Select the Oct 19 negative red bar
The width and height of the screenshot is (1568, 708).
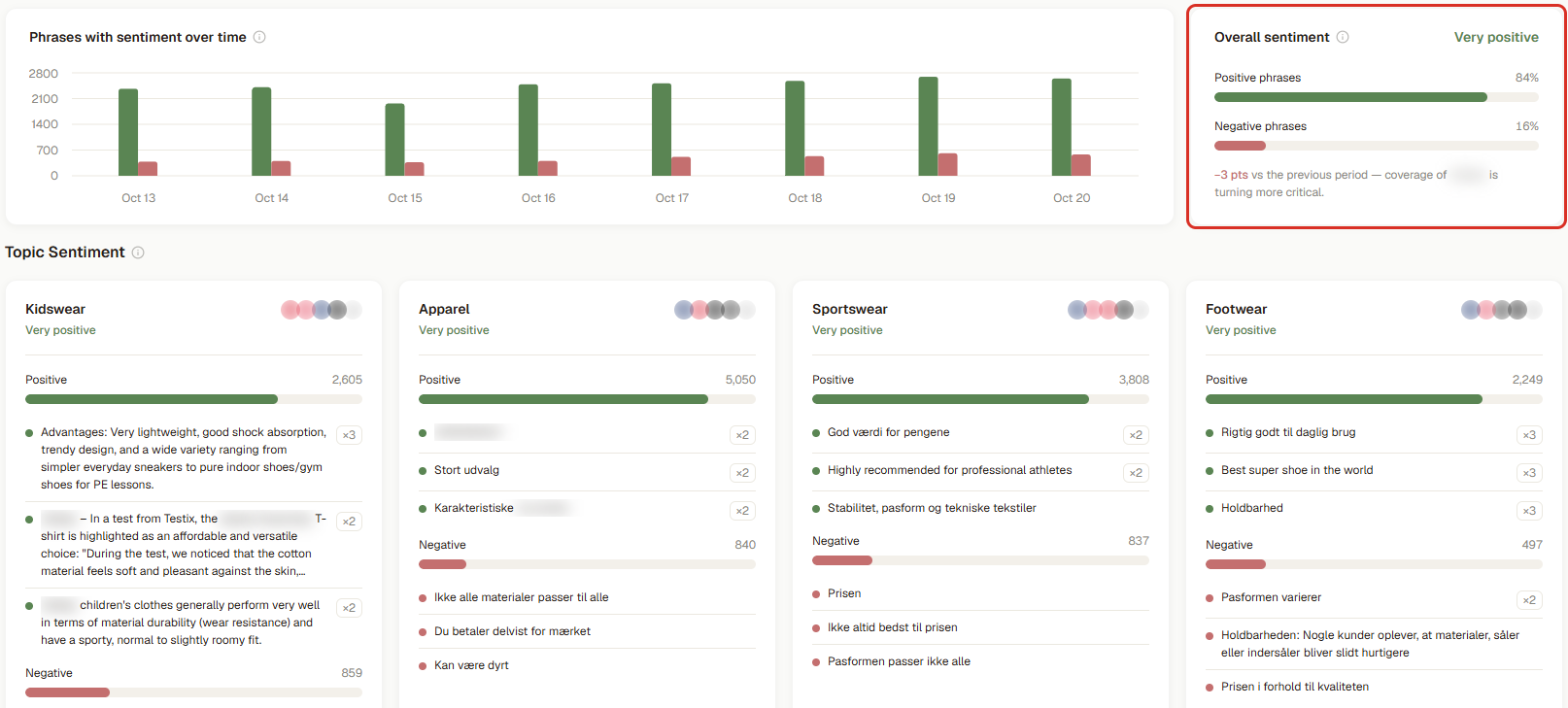[947, 165]
